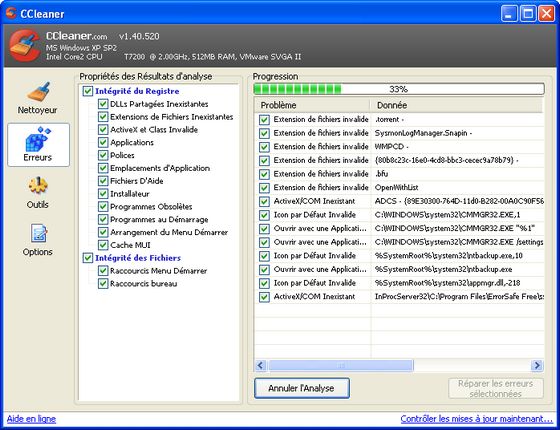Select the Erreurs registry cubes icon
This screenshot has width=560, height=430.
click(x=38, y=139)
